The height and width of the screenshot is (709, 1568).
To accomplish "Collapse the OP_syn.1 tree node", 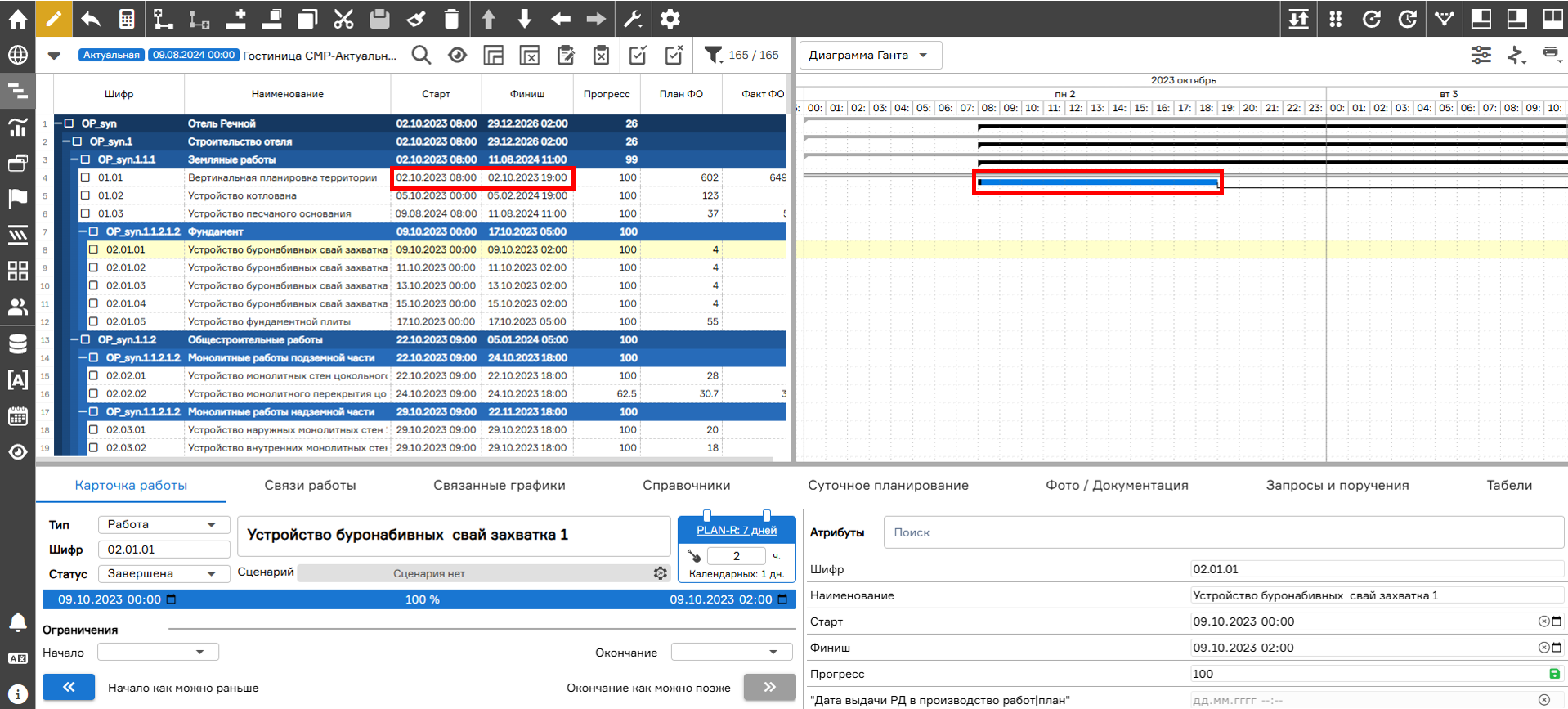I will click(x=66, y=141).
